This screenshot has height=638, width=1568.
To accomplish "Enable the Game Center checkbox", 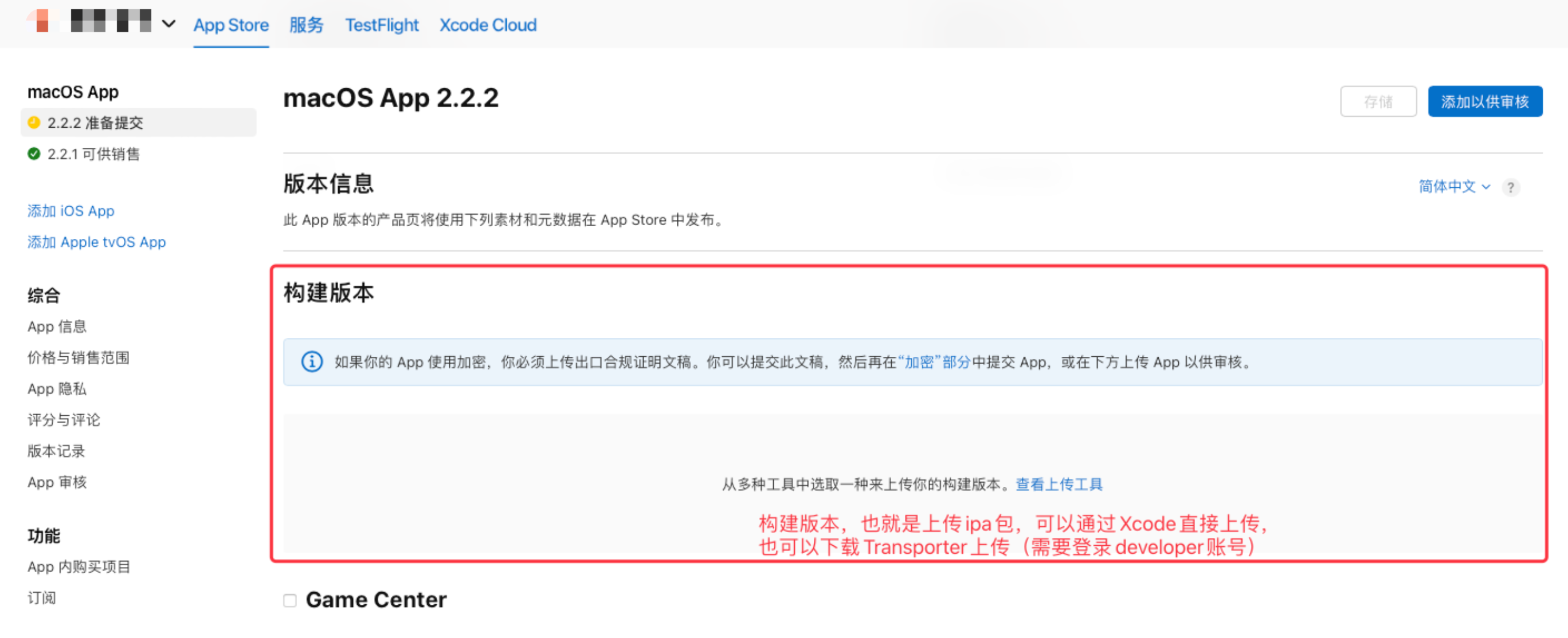I will tap(291, 600).
